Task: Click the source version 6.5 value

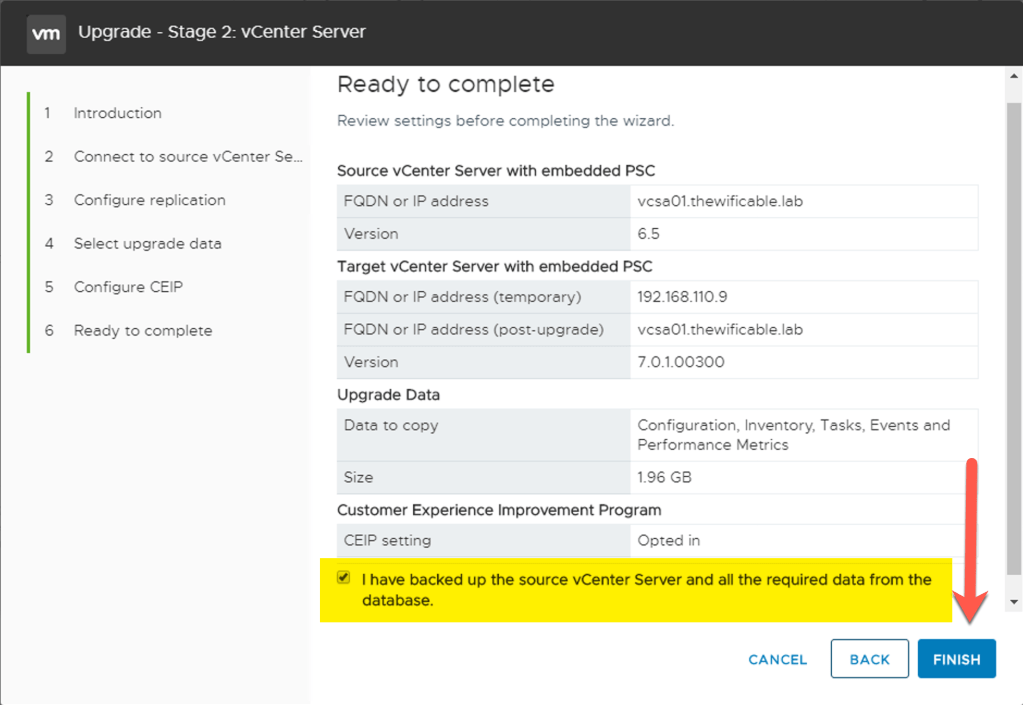Action: [x=650, y=234]
